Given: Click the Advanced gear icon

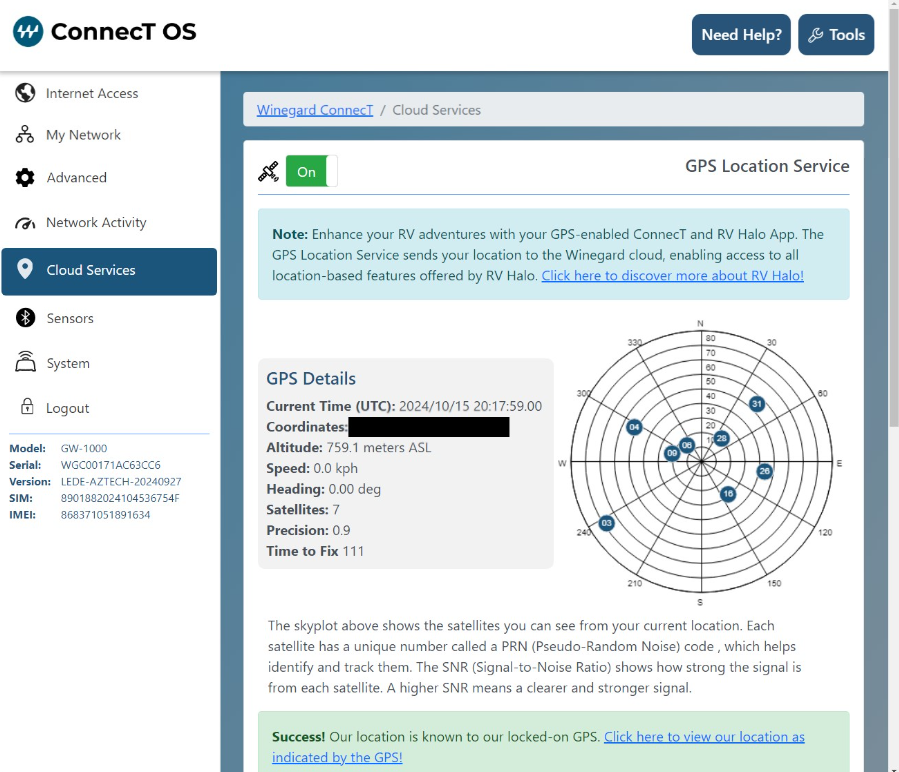Looking at the screenshot, I should 24,178.
